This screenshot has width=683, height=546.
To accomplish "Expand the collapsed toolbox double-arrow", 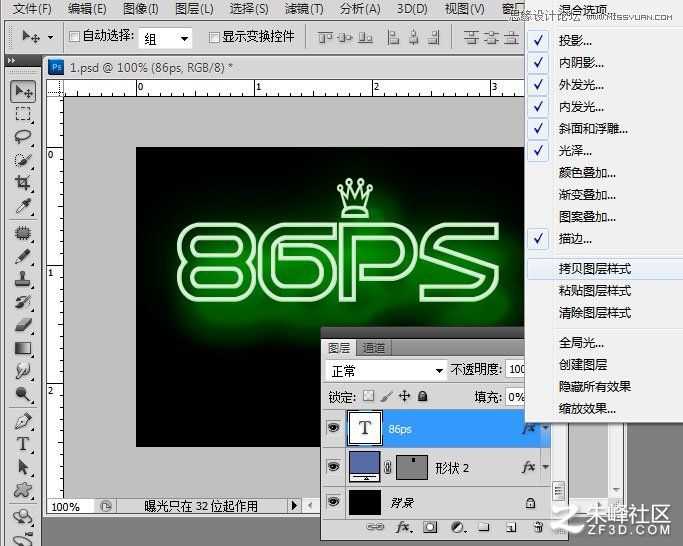I will (11, 61).
